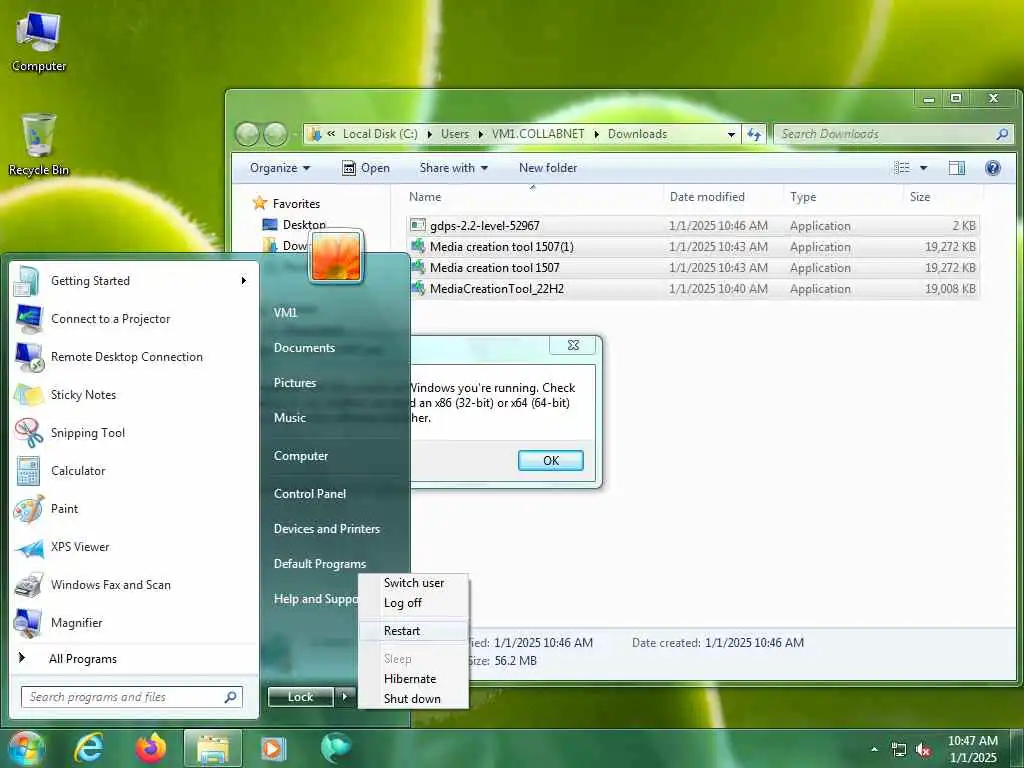
Task: Launch Connect to a Projector icon
Action: coord(29,319)
